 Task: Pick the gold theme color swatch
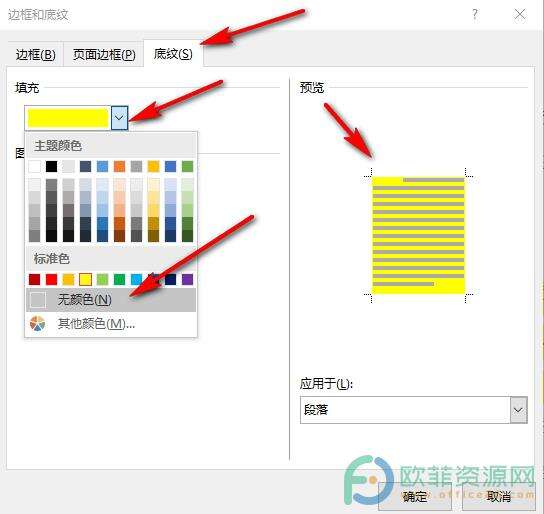click(153, 166)
